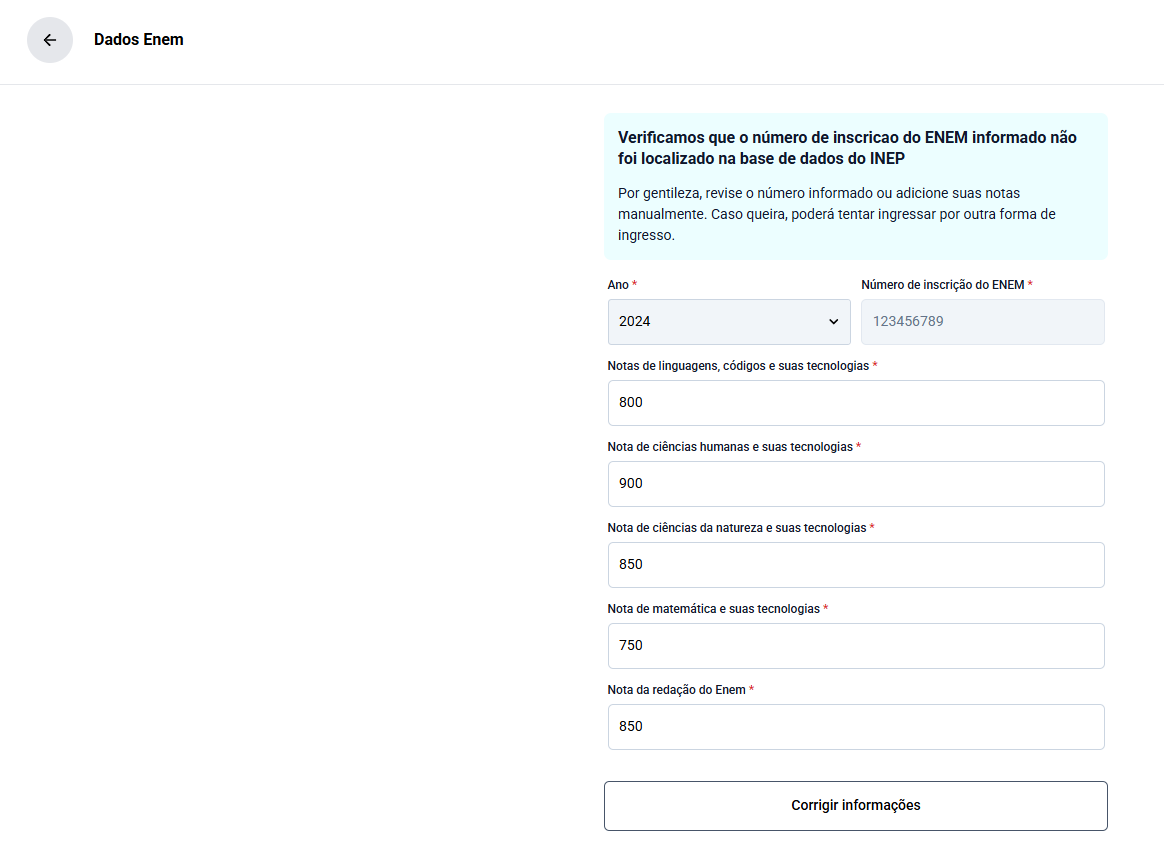Click the 'Nota de matemática e suas tecnologias' label

pos(717,609)
